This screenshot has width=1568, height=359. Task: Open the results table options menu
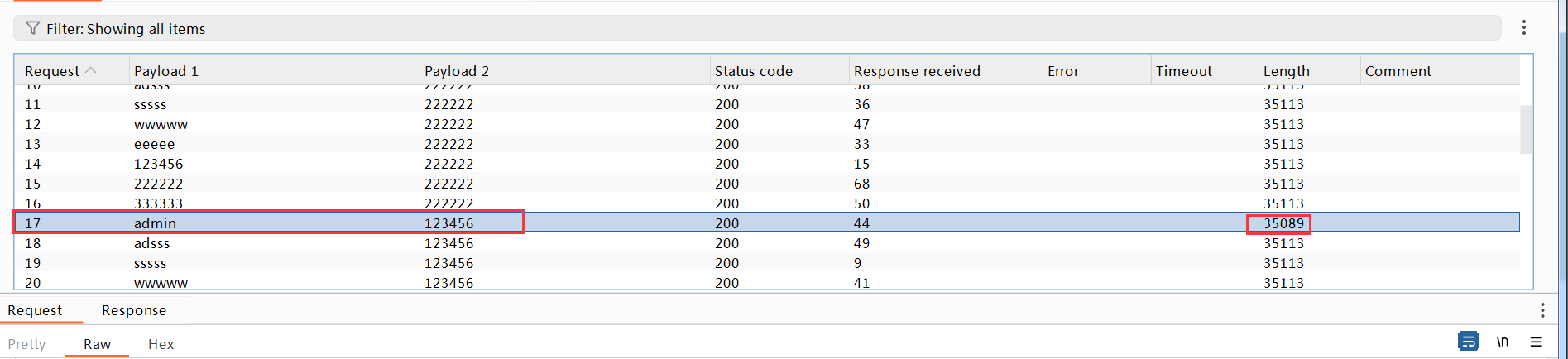click(1523, 27)
